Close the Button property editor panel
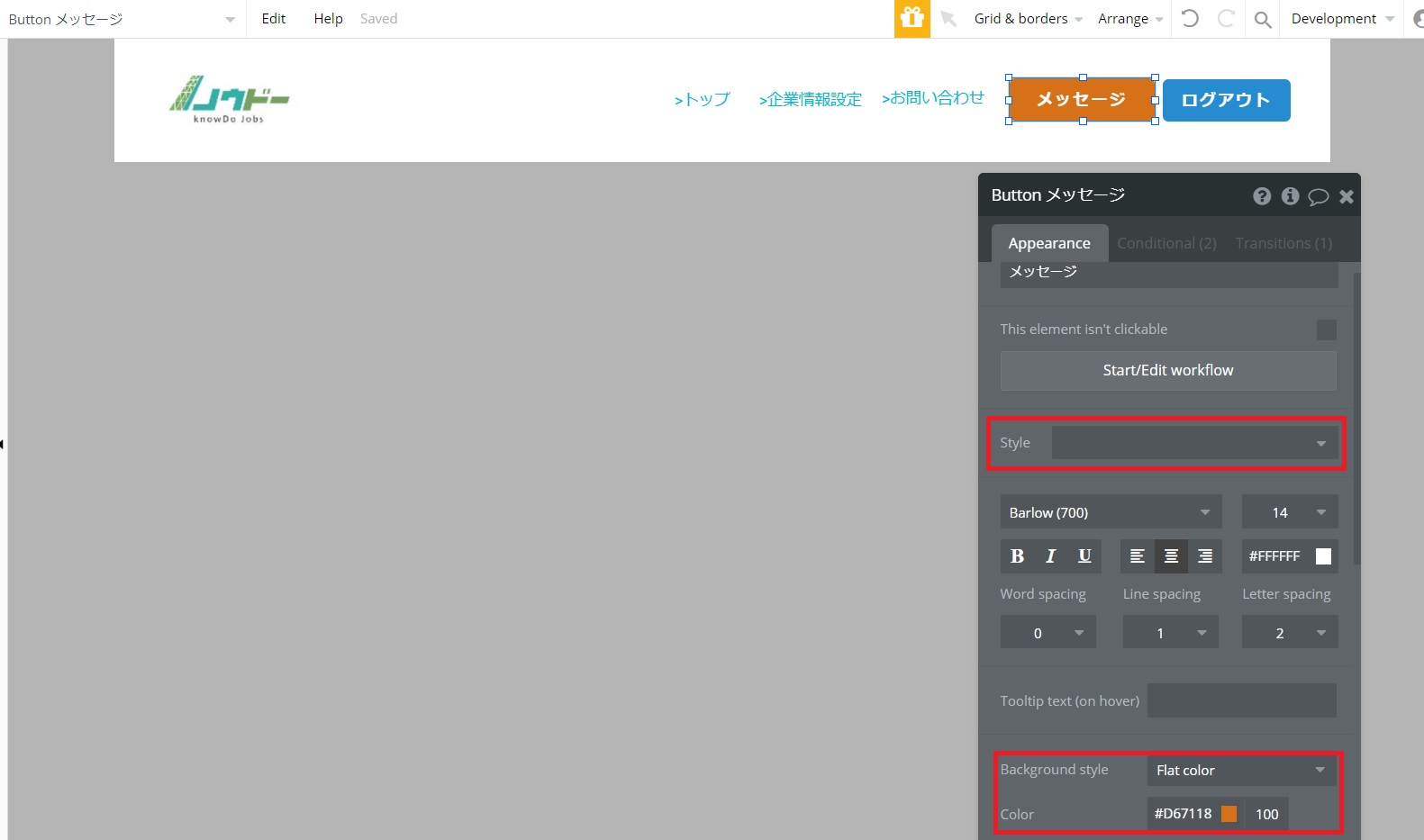The width and height of the screenshot is (1424, 840). (x=1347, y=196)
